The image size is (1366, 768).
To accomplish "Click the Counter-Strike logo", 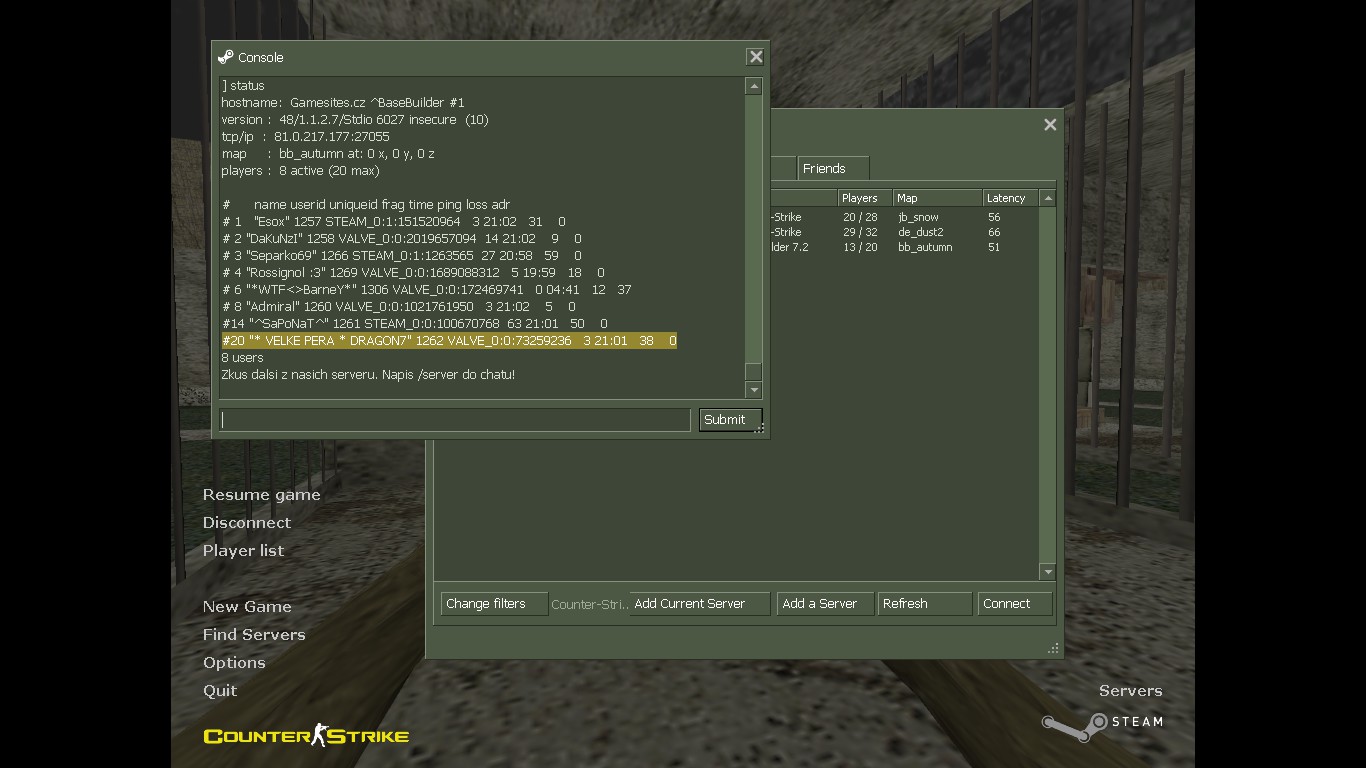I will click(306, 736).
